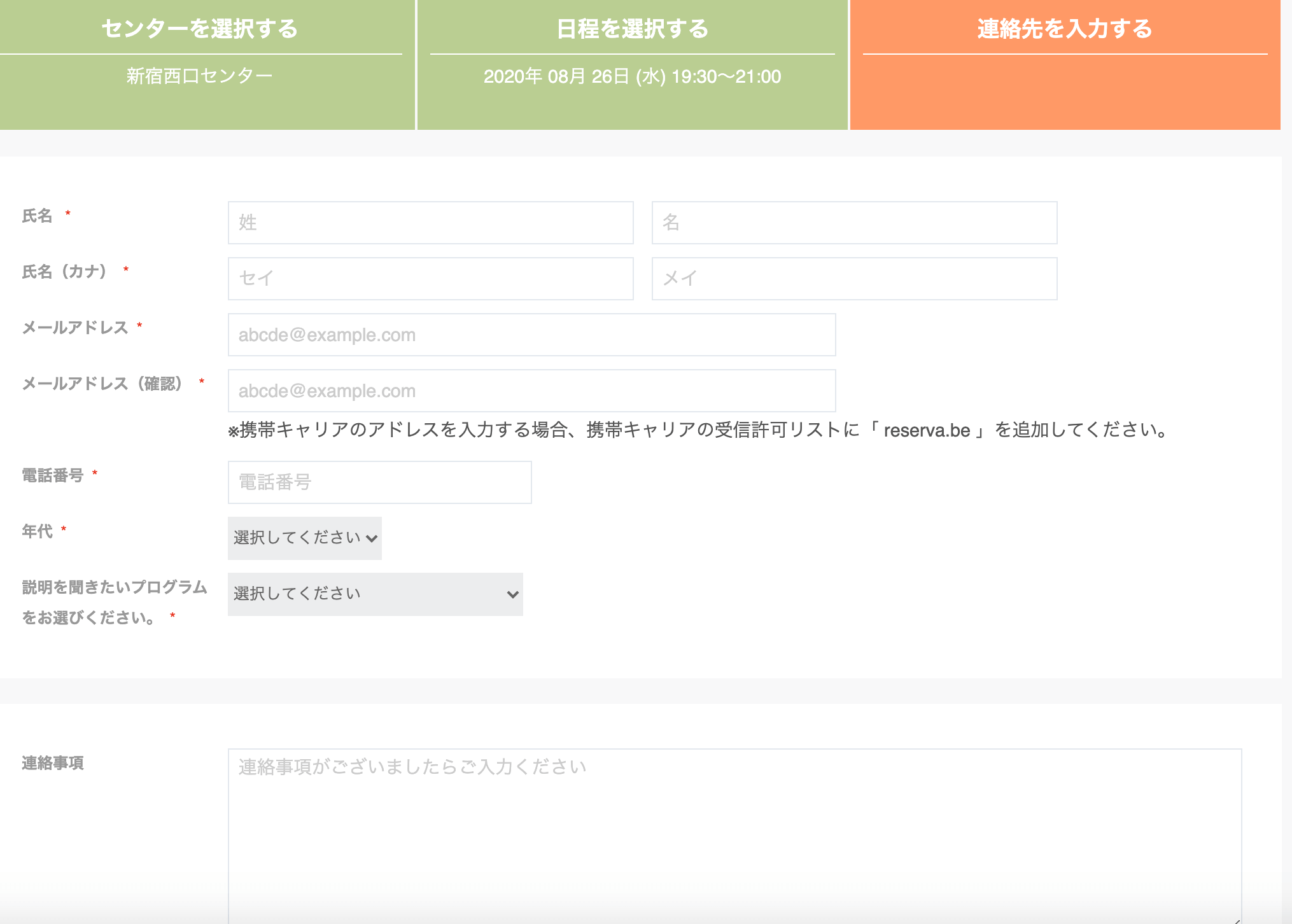Click the selected date 2020年08月26日 text
Screen dimensions: 1292x924
pos(632,76)
